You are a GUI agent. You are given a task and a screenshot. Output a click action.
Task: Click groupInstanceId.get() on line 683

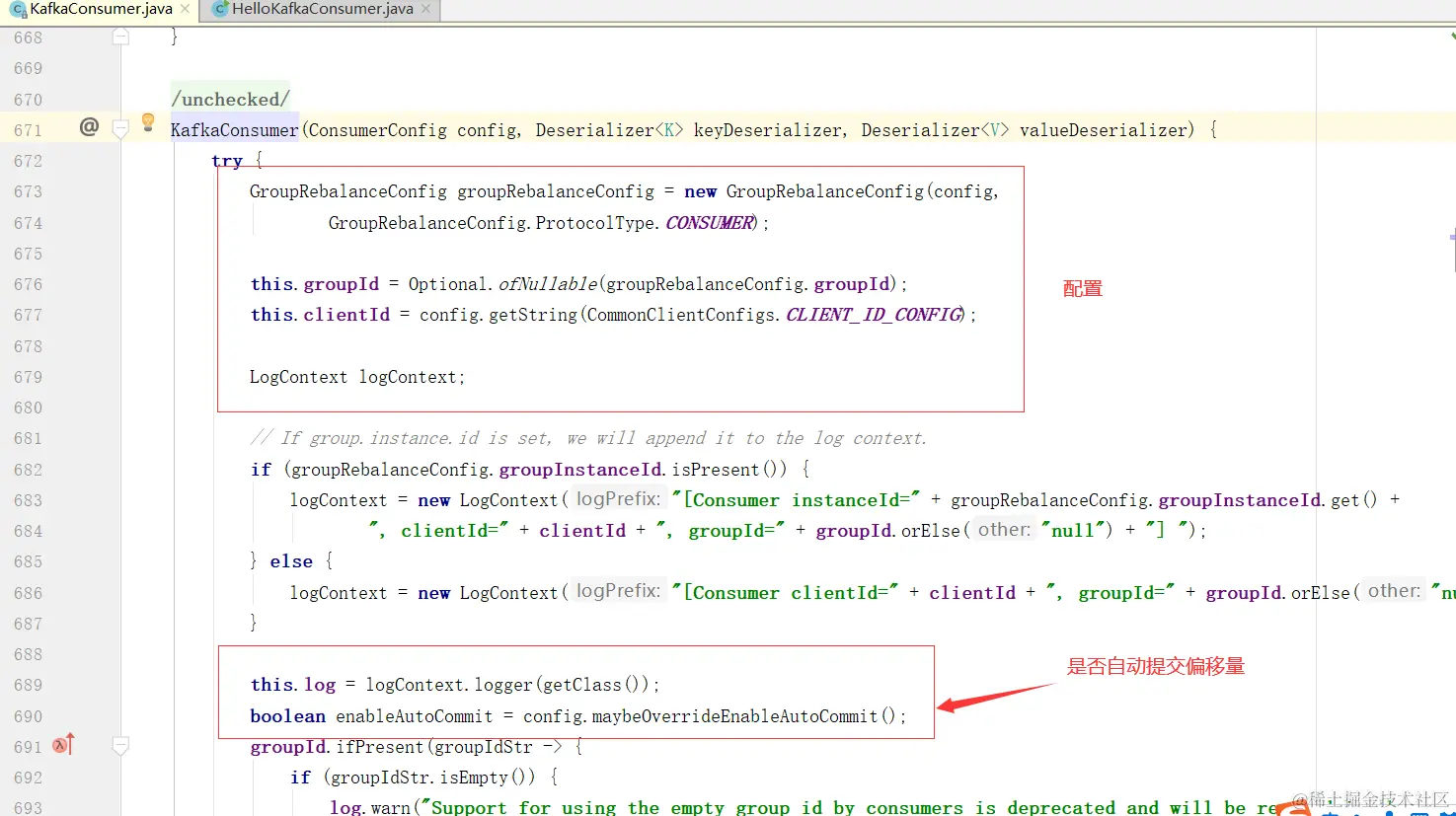[x=1267, y=500]
